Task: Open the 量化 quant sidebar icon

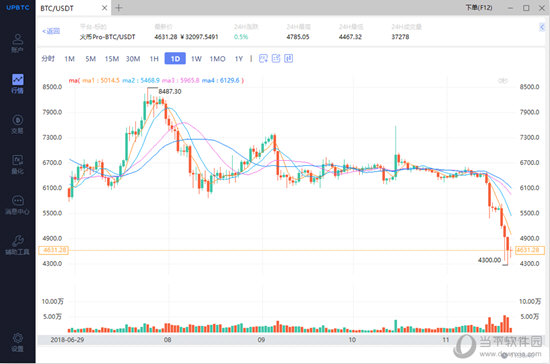Action: [18, 164]
